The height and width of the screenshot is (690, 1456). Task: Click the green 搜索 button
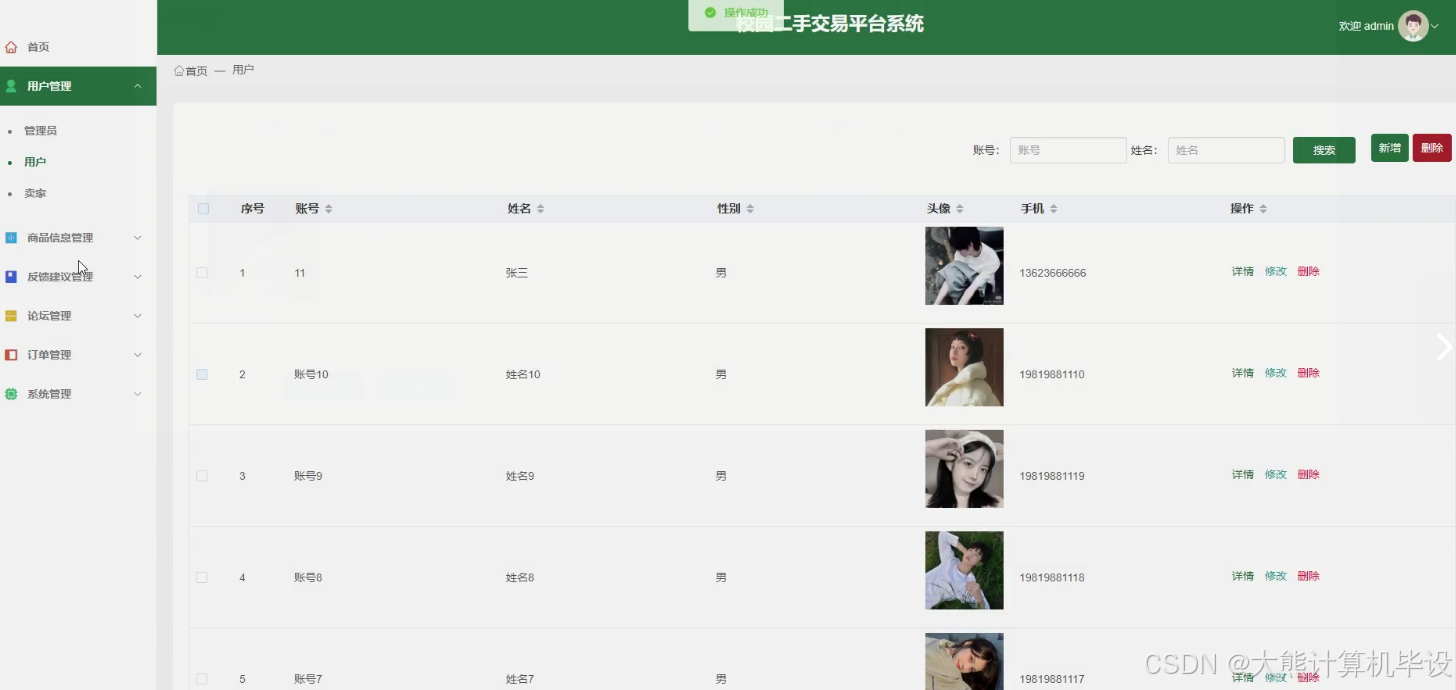coord(1324,150)
